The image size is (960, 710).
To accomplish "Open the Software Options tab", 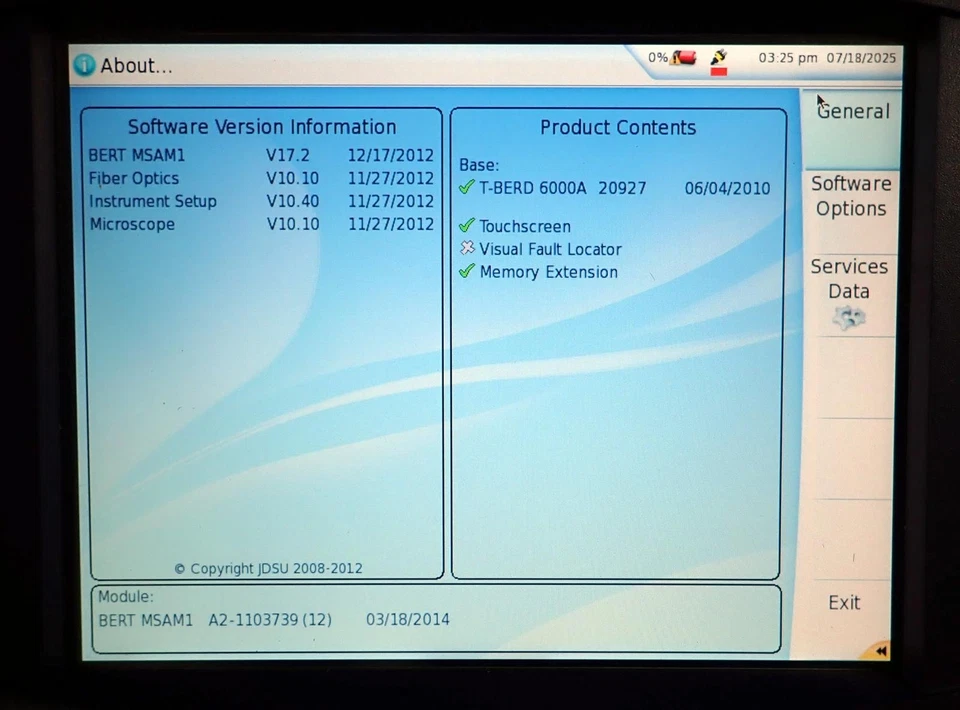I will pyautogui.click(x=851, y=196).
